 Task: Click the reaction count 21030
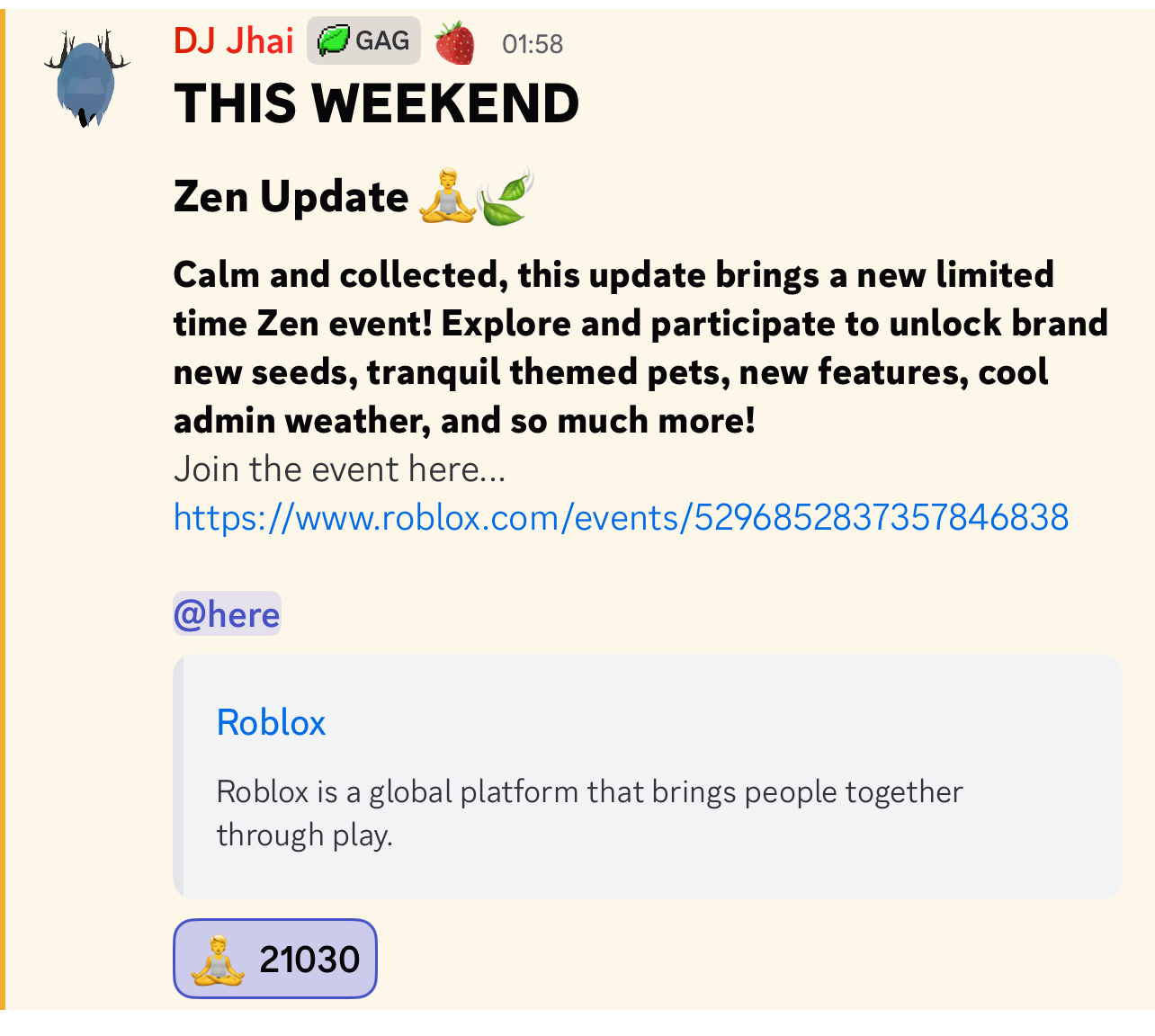pos(310,959)
